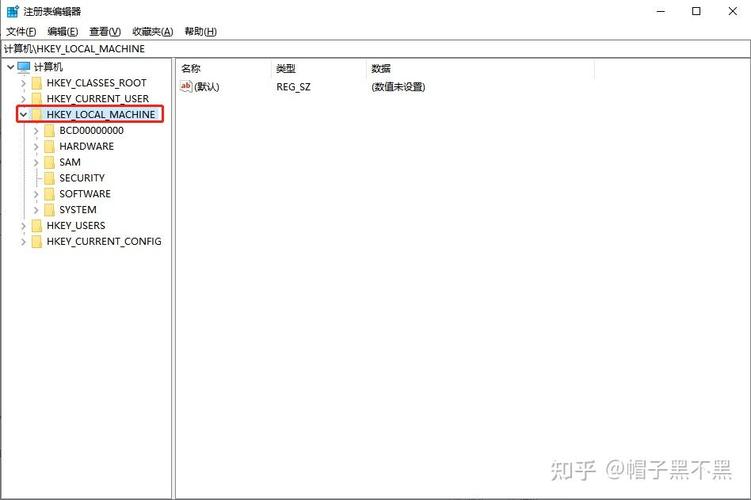Click the 类型 column header
Screen dimensions: 751x500
tap(318, 68)
